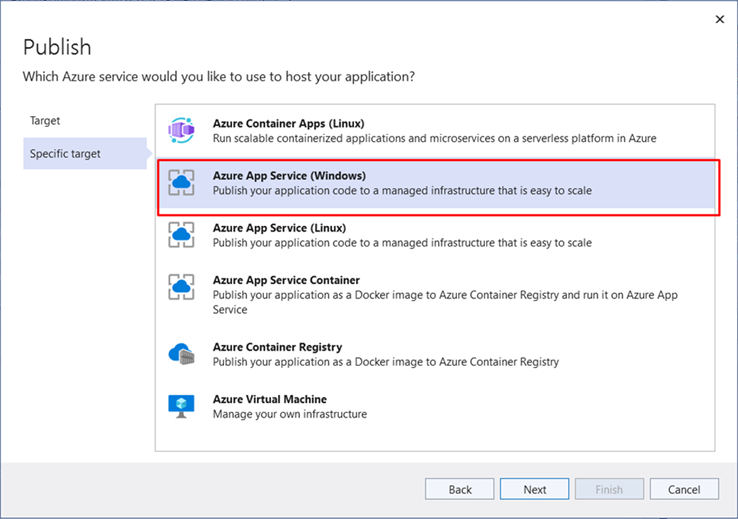Click the Azure Container Registry cloud icon
Viewport: 738px width, 519px height.
pos(181,354)
